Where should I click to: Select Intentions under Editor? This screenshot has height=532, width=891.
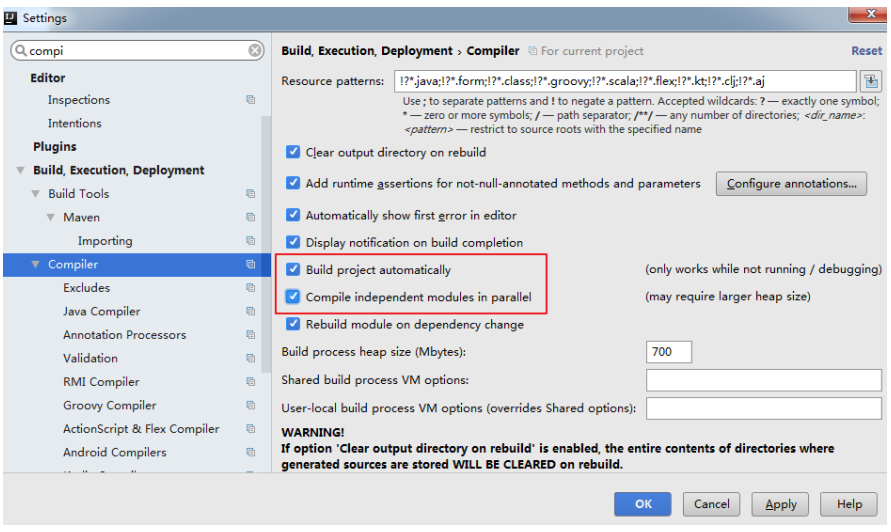point(74,123)
